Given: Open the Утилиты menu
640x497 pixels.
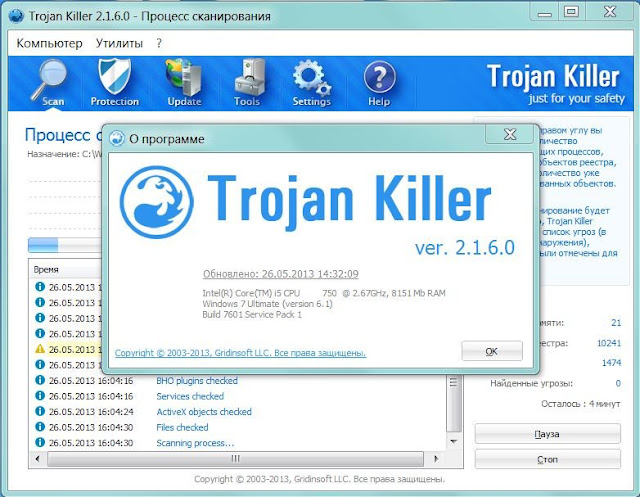Looking at the screenshot, I should tap(119, 43).
